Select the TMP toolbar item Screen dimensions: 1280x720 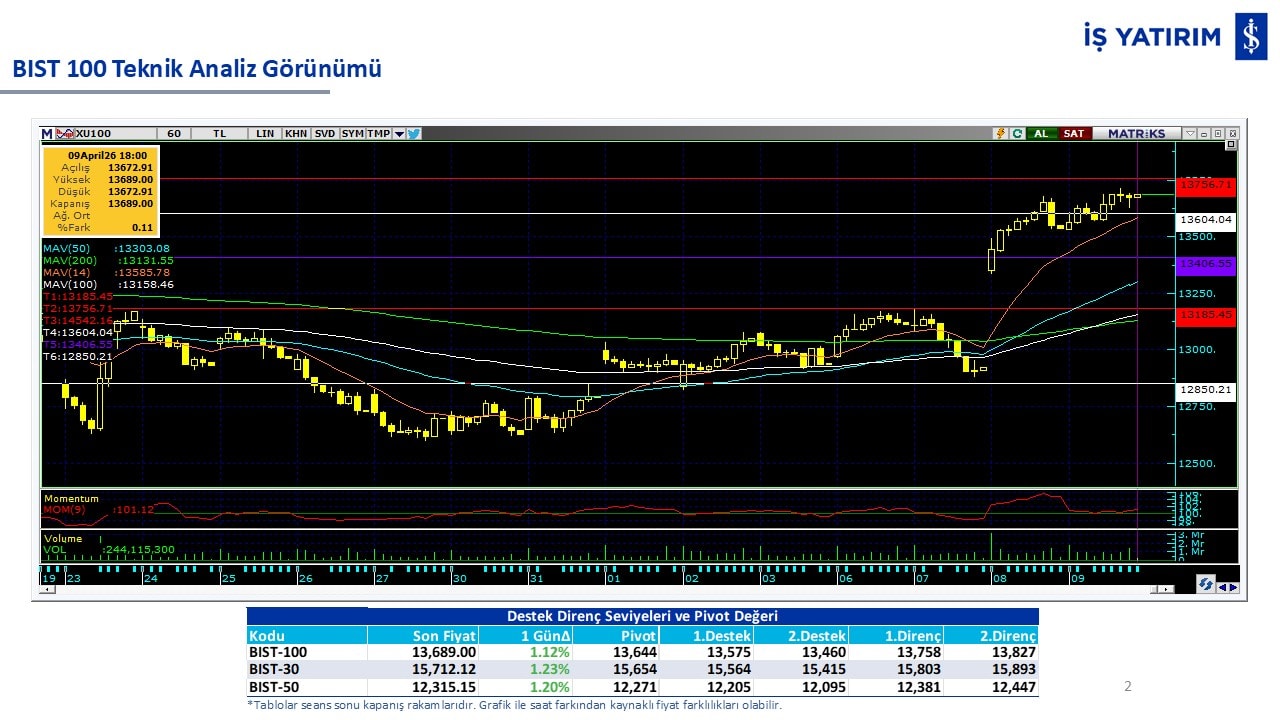click(378, 133)
